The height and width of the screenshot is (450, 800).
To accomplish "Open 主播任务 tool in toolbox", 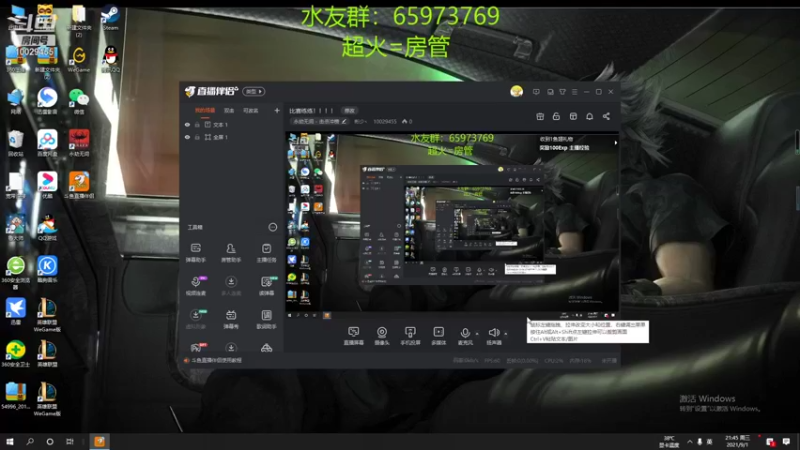I will point(266,253).
